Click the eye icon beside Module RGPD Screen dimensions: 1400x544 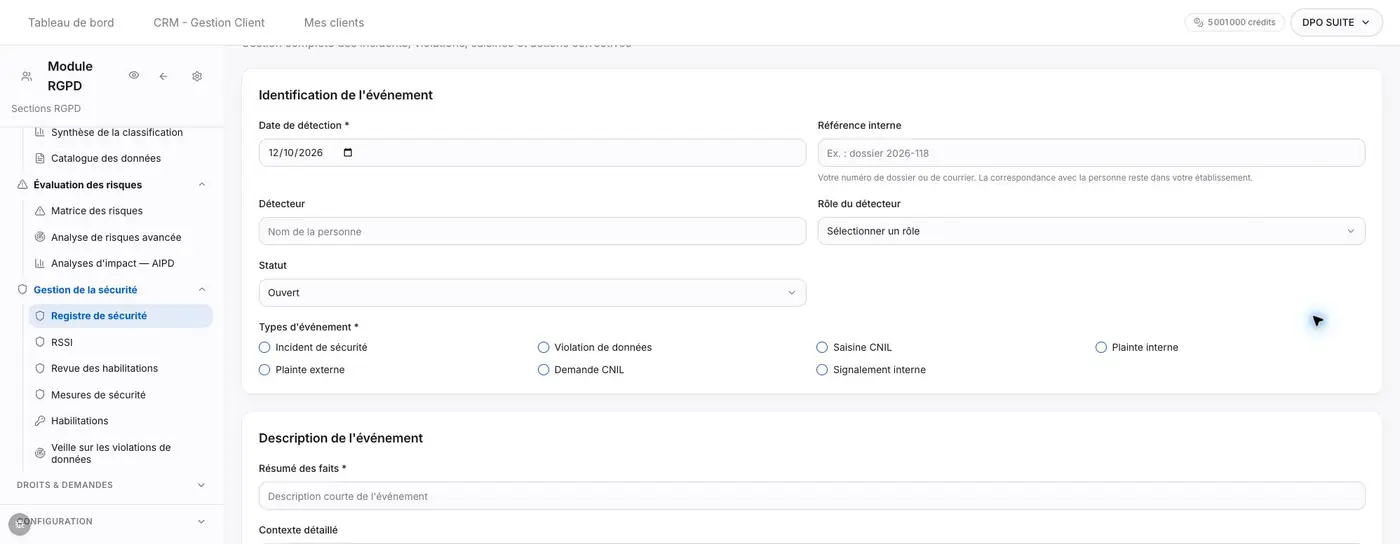point(134,76)
